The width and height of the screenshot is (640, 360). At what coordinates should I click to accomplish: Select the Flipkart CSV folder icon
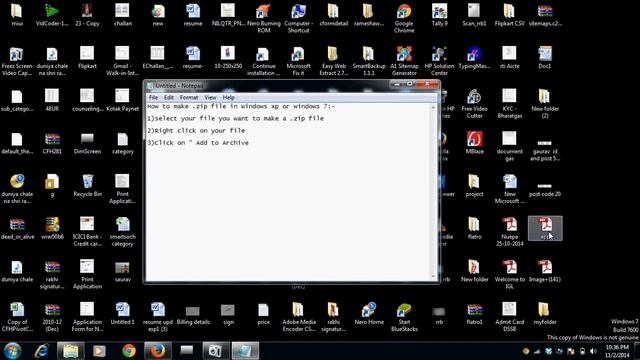tap(510, 15)
